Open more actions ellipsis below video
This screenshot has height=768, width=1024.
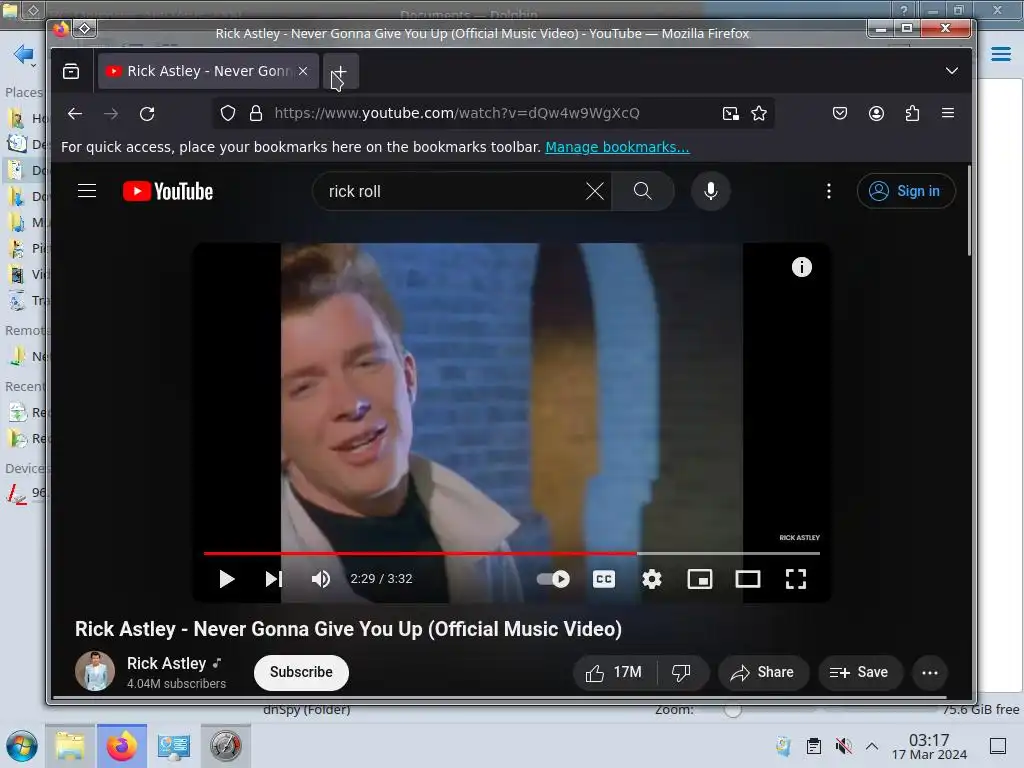coord(930,673)
